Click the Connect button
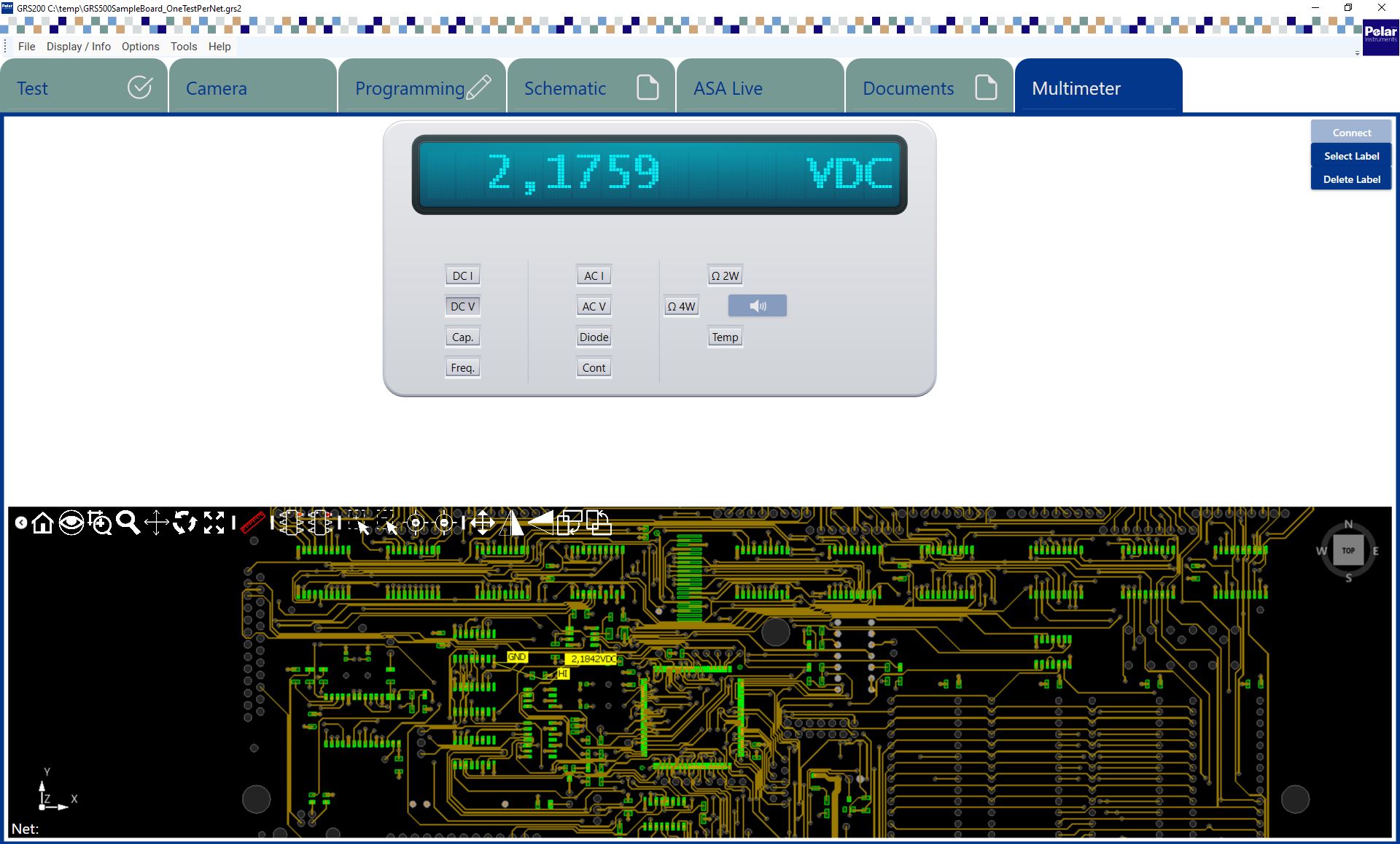Screen dimensions: 1400x844 click(x=1351, y=133)
